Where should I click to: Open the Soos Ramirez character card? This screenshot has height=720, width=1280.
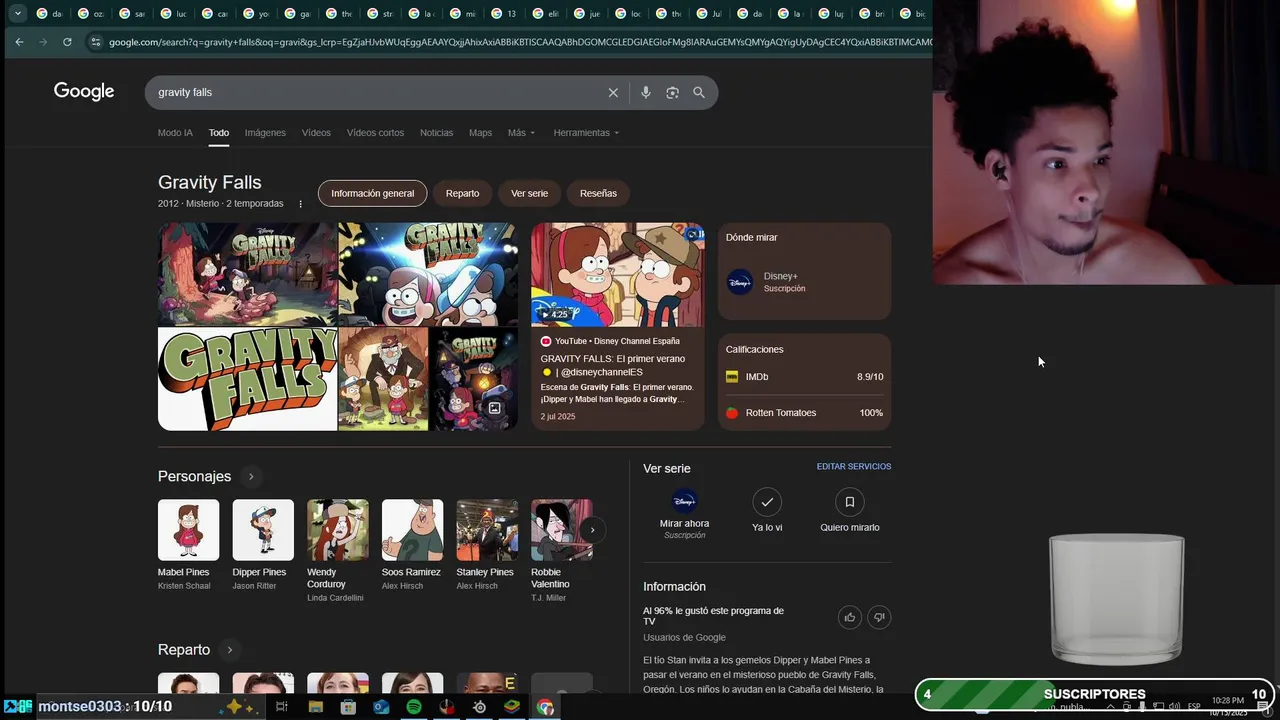(412, 546)
